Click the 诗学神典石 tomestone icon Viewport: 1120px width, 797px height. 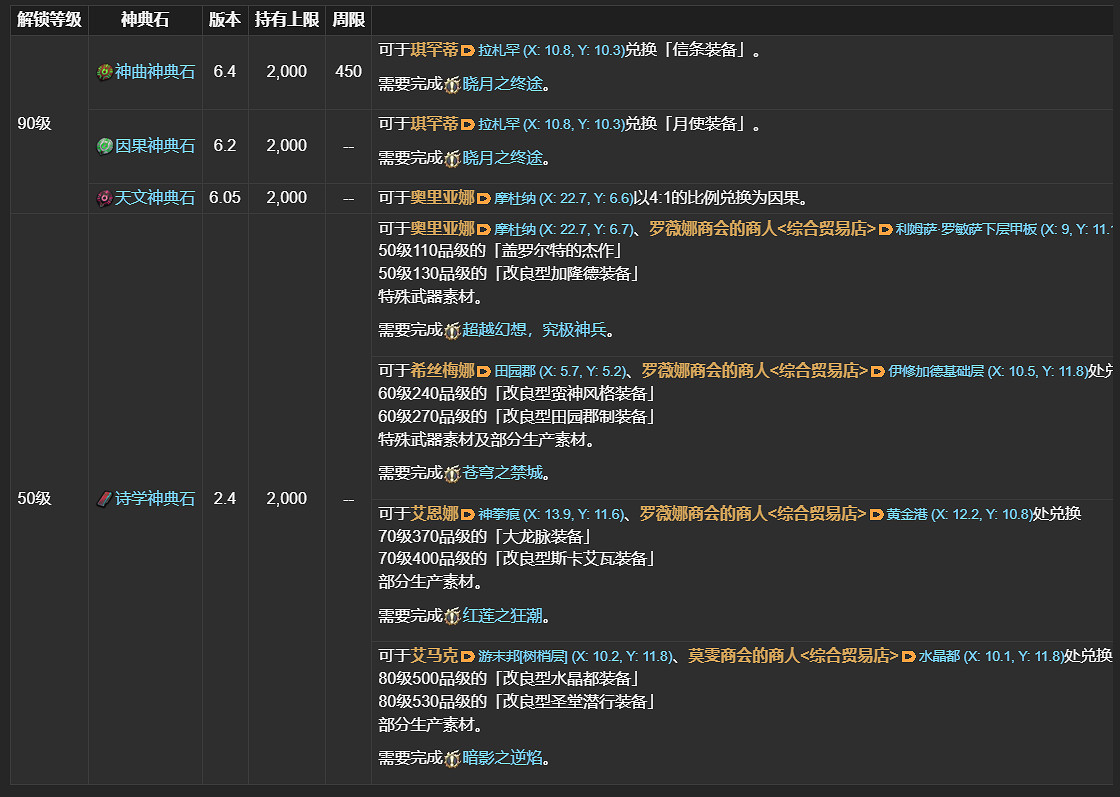[x=105, y=498]
